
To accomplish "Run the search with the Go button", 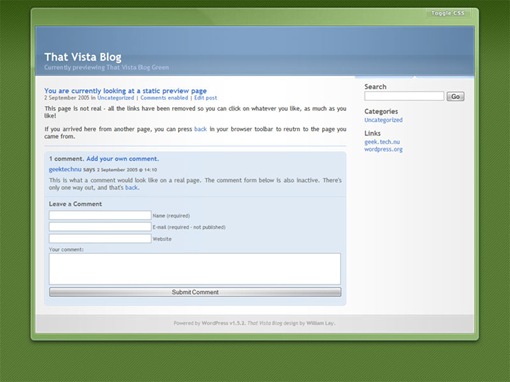I will point(455,96).
